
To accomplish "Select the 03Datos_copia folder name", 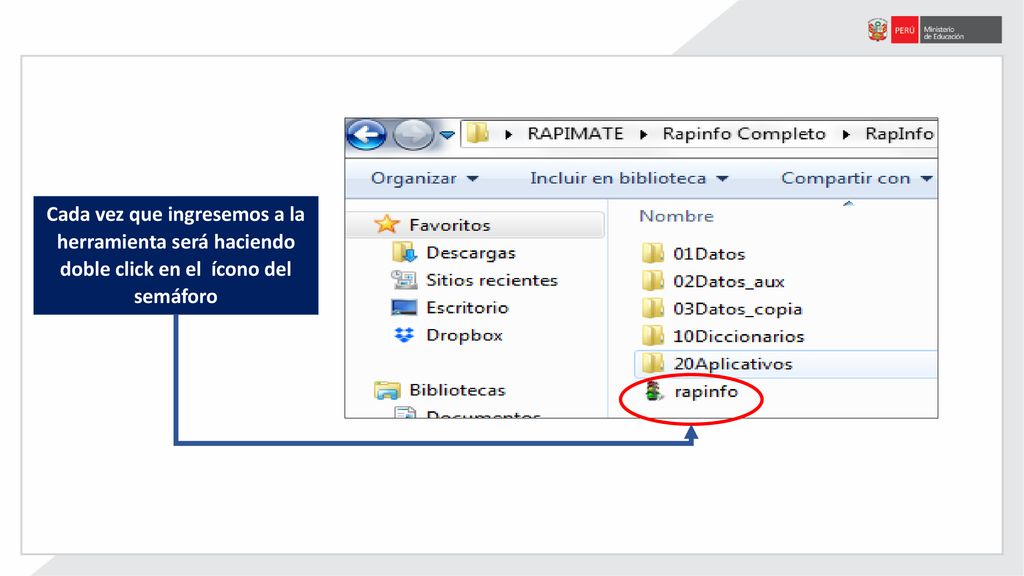I will 737,309.
